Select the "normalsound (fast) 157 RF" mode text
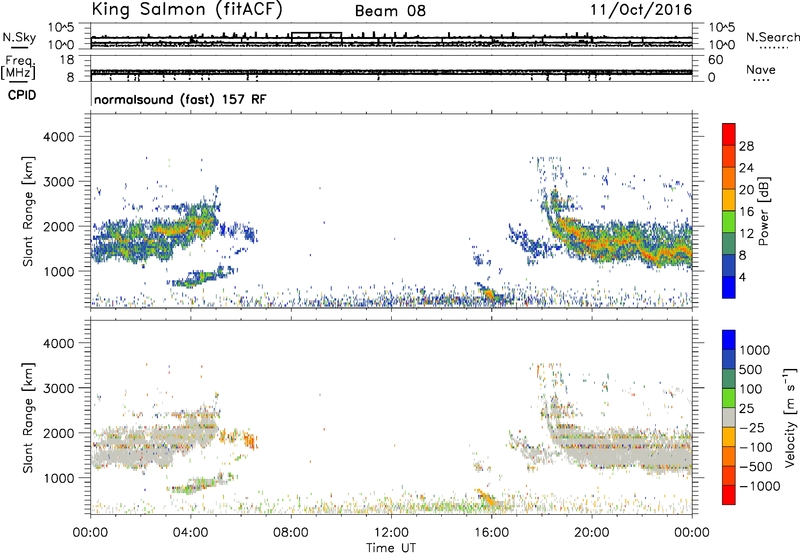This screenshot has height=554, width=800. click(180, 99)
